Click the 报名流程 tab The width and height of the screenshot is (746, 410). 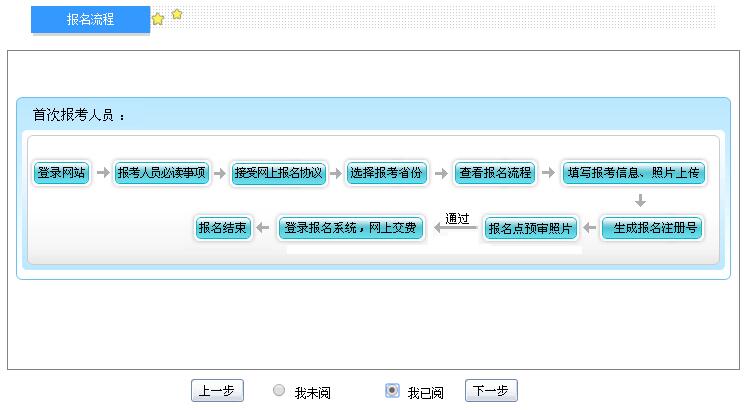[x=90, y=19]
